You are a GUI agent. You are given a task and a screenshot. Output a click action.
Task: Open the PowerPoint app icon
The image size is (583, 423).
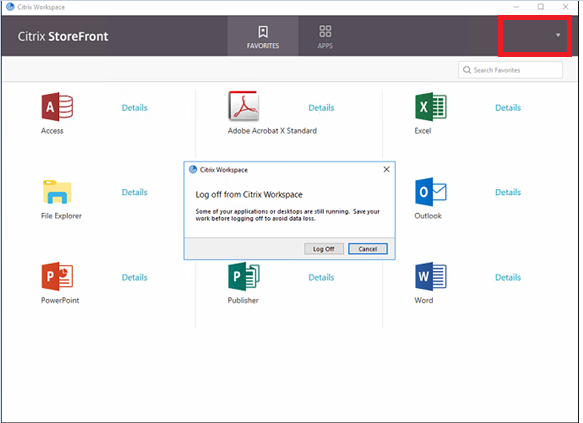pyautogui.click(x=57, y=277)
